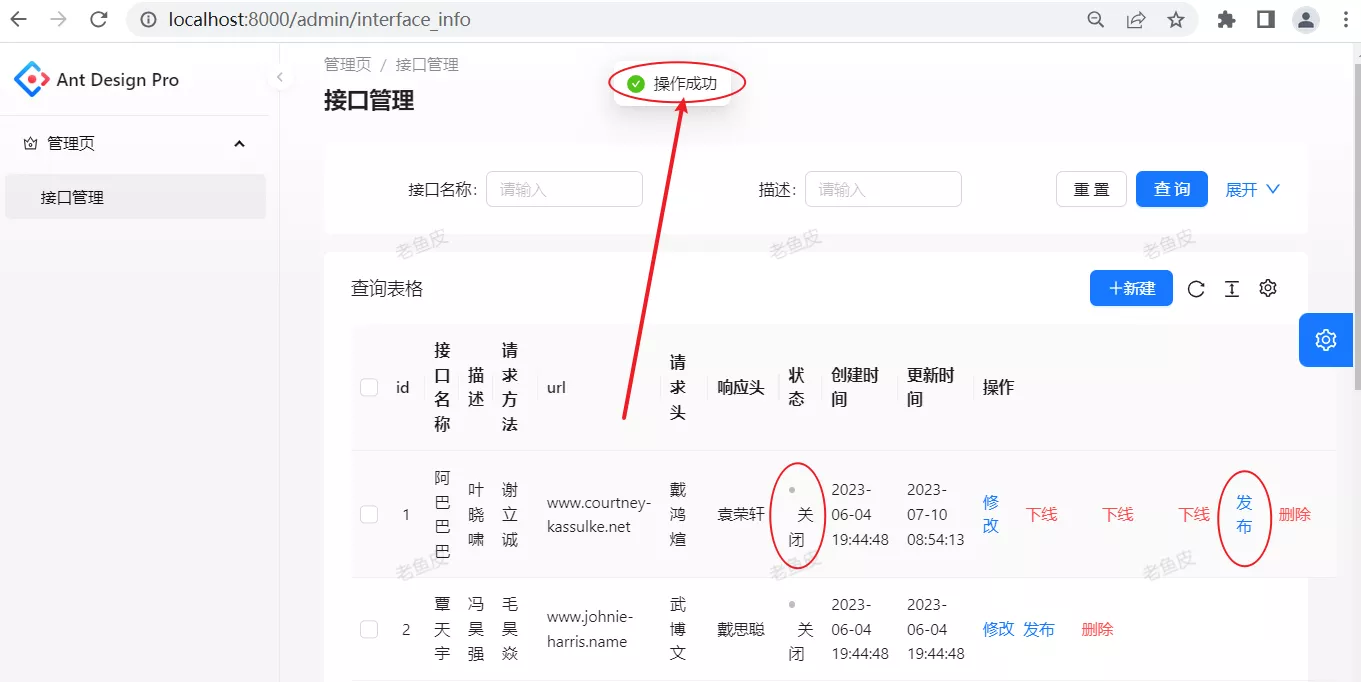Click the 响应头 column header
The image size is (1361, 682).
(x=741, y=387)
